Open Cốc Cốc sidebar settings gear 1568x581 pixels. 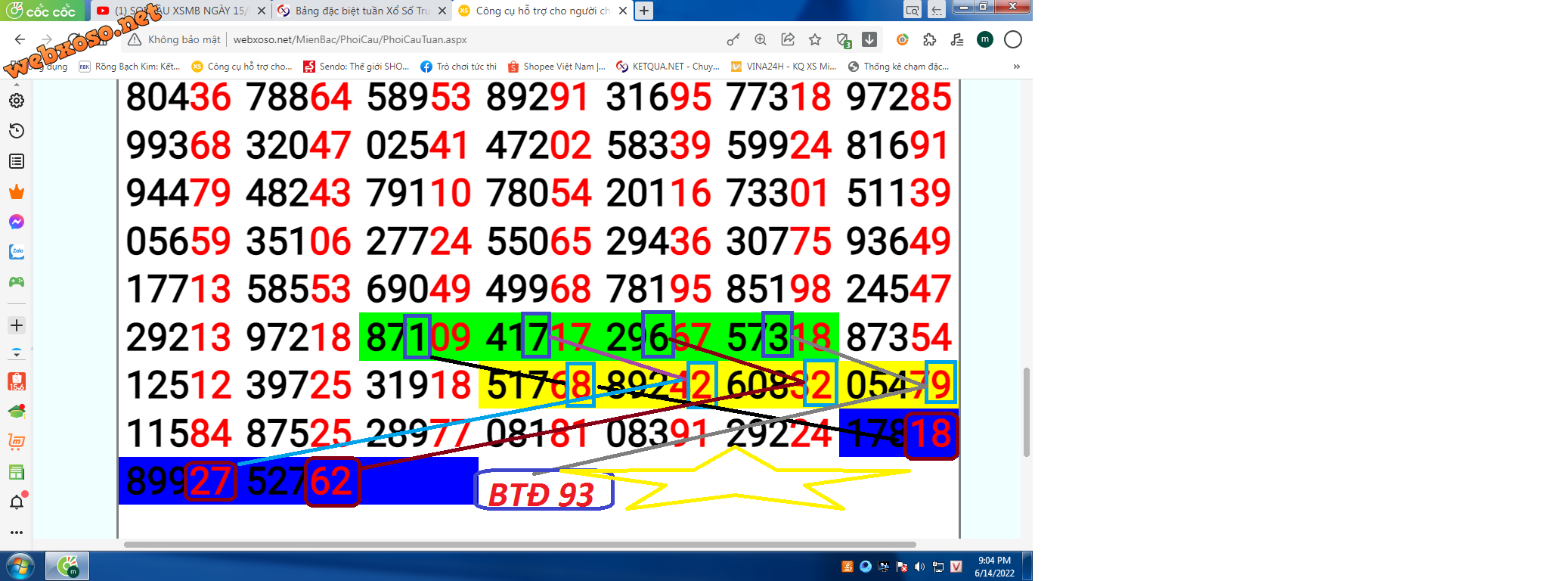[x=17, y=101]
